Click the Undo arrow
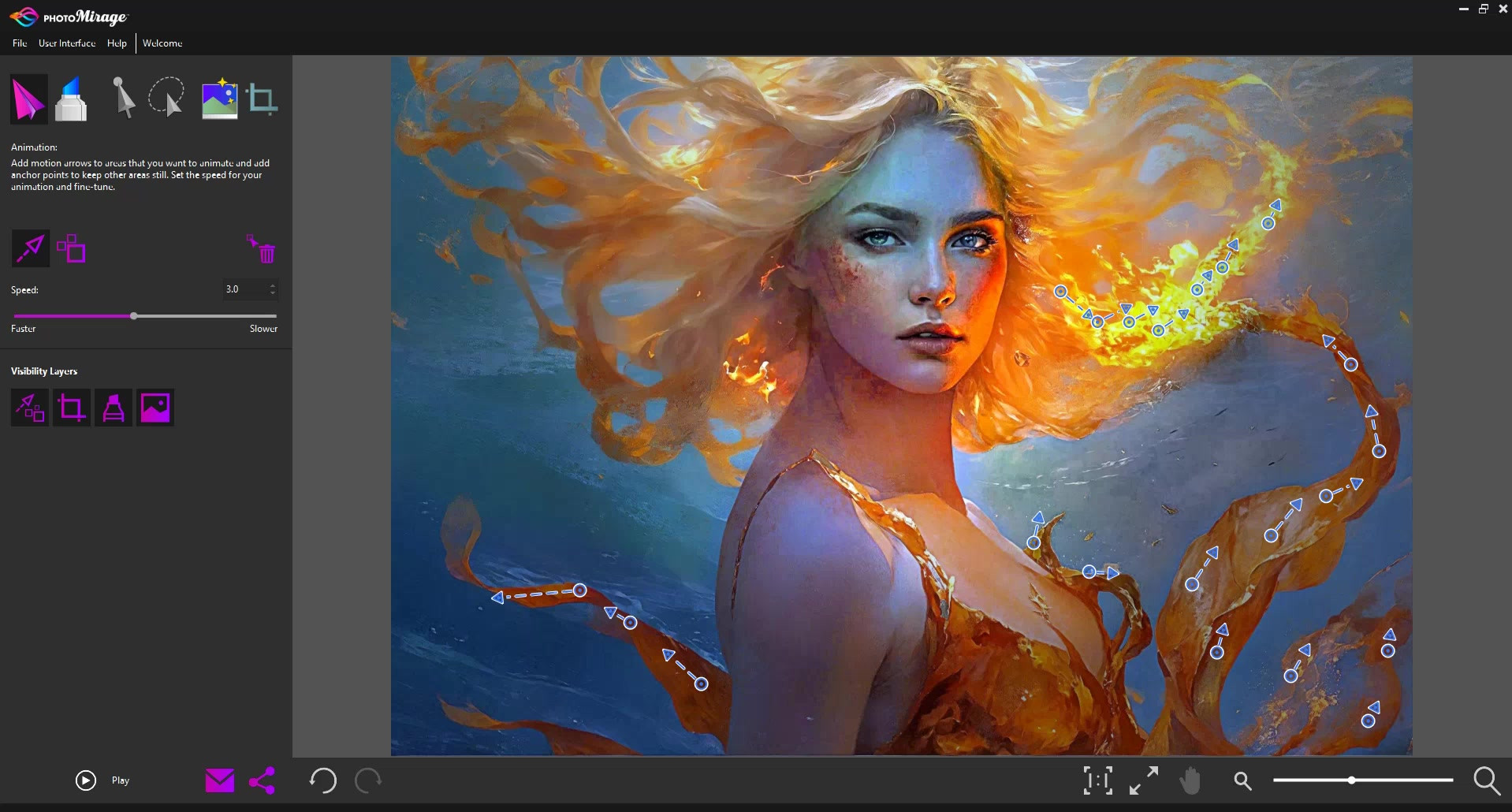This screenshot has width=1512, height=812. (x=322, y=780)
